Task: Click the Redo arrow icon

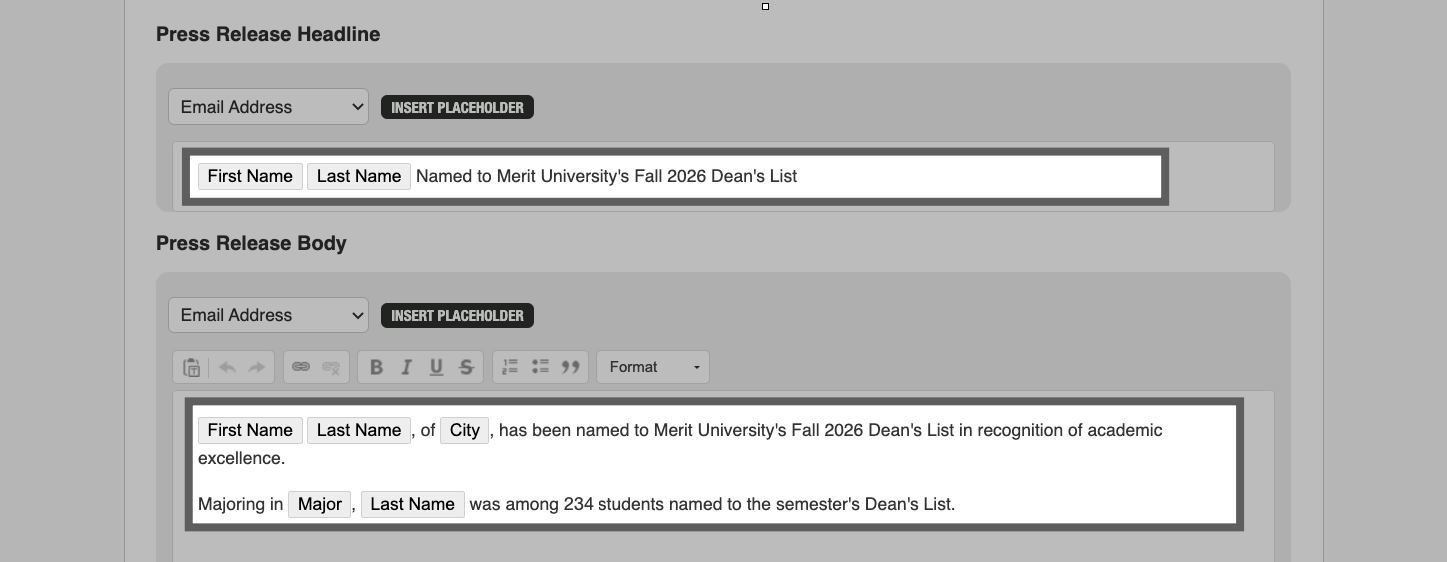Action: tap(257, 367)
